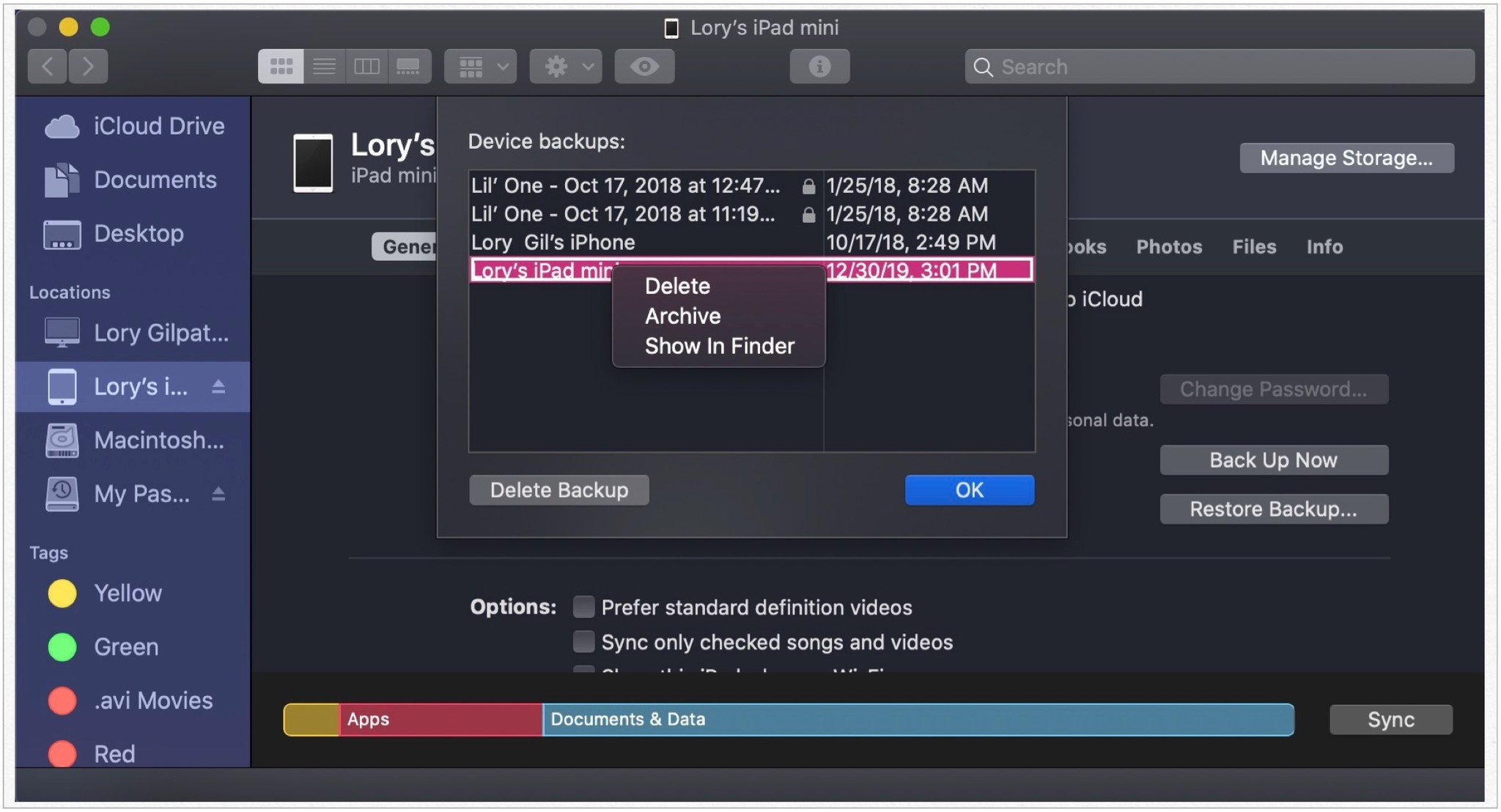This screenshot has height=812, width=1501.
Task: Click the Delete Backup button
Action: [x=559, y=490]
